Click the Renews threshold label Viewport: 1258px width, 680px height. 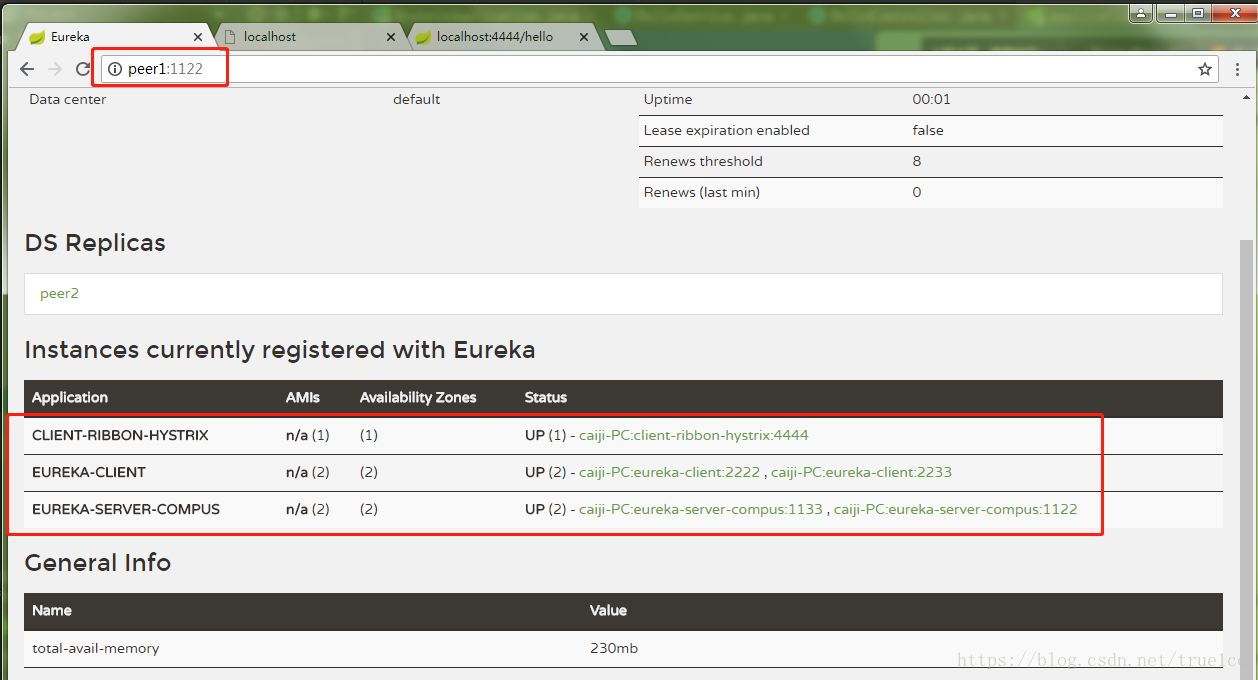click(x=703, y=161)
